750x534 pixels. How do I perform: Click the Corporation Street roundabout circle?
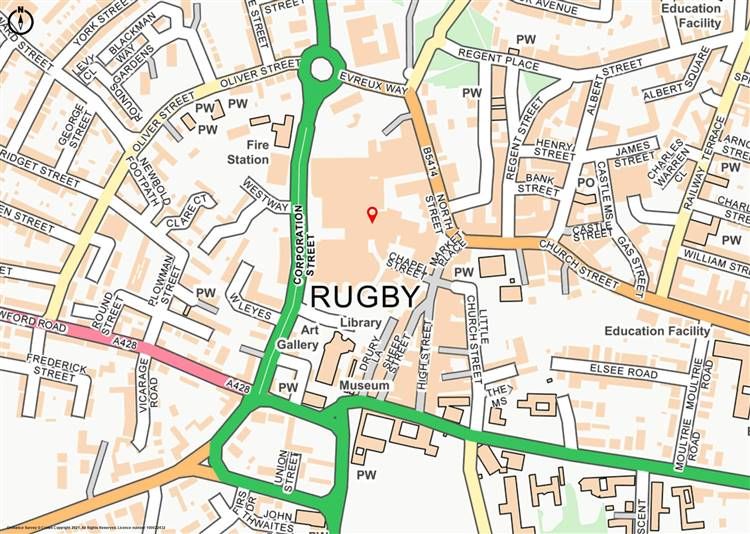coord(321,69)
